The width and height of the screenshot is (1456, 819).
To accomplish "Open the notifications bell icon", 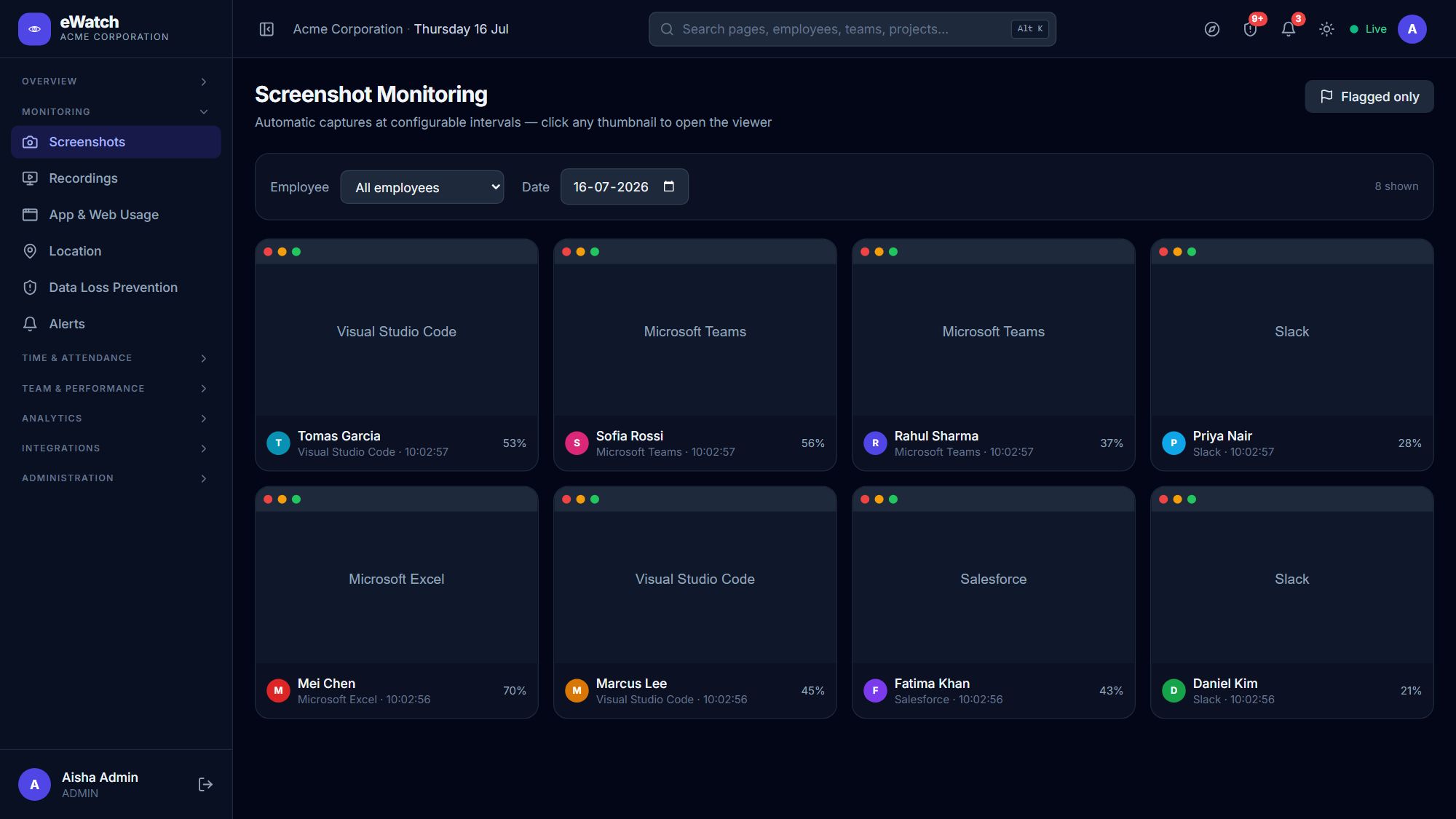I will (x=1289, y=29).
